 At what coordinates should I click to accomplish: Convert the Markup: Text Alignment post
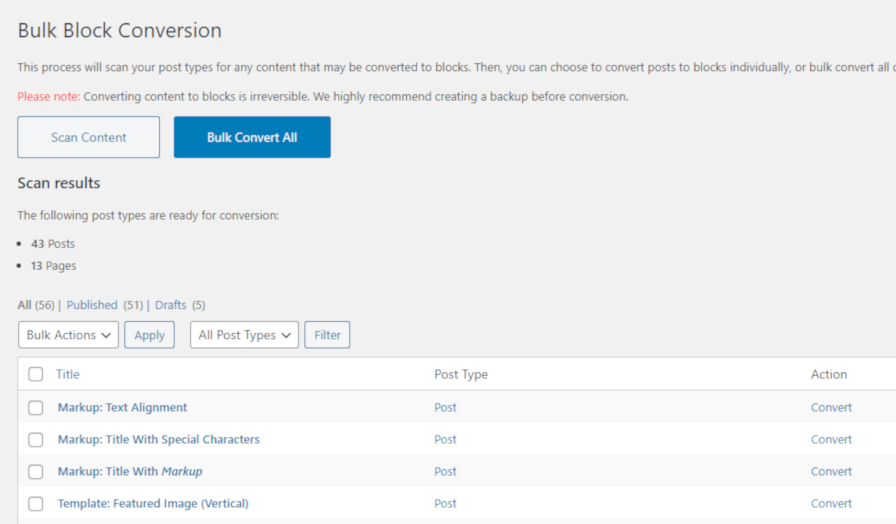point(831,408)
